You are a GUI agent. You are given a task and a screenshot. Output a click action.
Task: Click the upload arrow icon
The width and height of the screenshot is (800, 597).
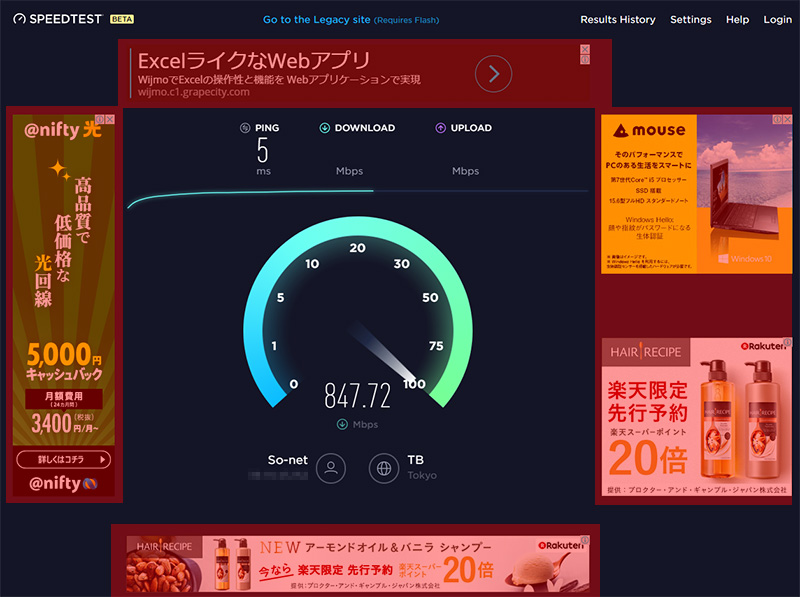pos(441,128)
